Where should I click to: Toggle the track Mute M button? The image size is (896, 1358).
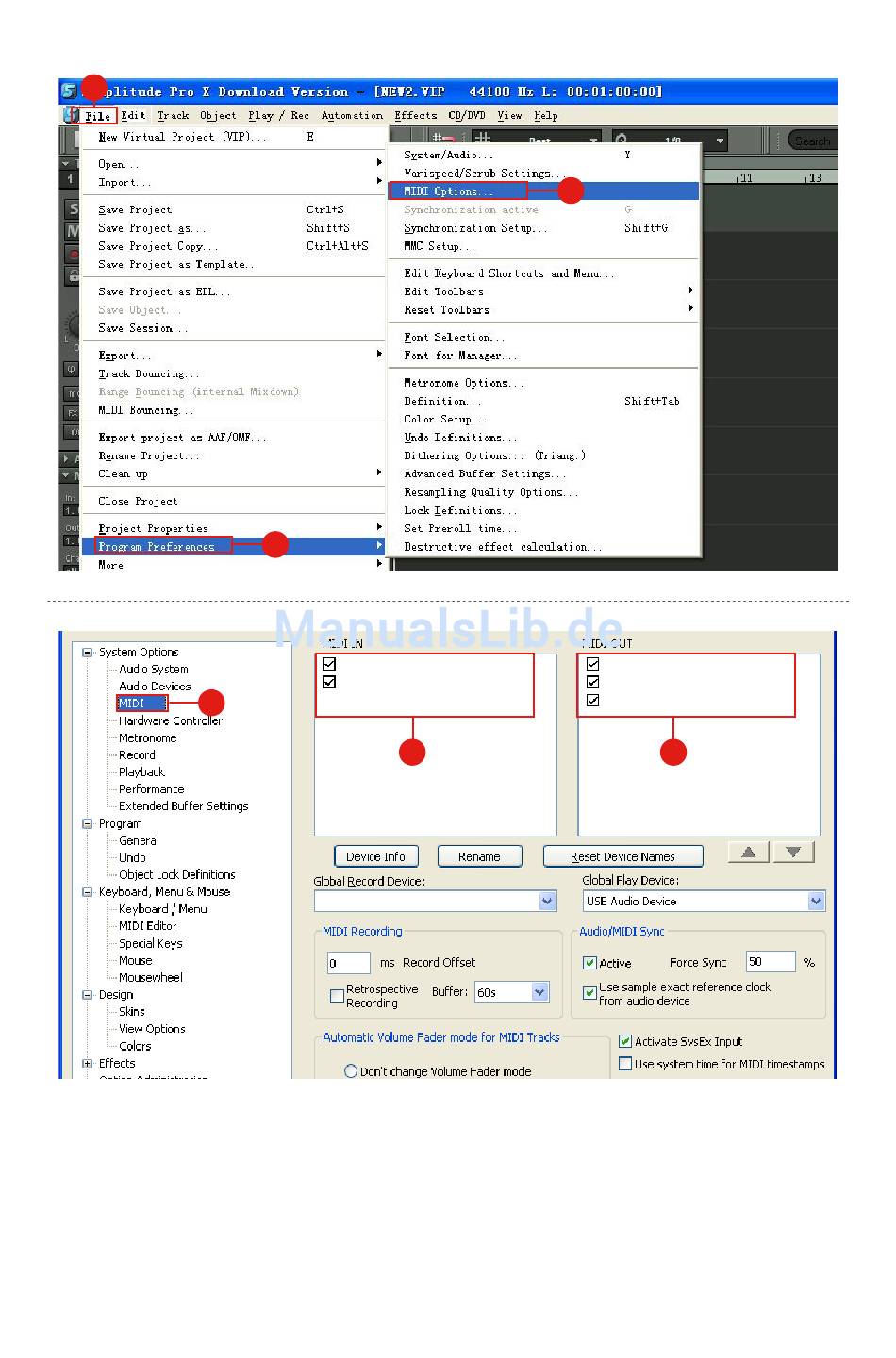pyautogui.click(x=73, y=231)
